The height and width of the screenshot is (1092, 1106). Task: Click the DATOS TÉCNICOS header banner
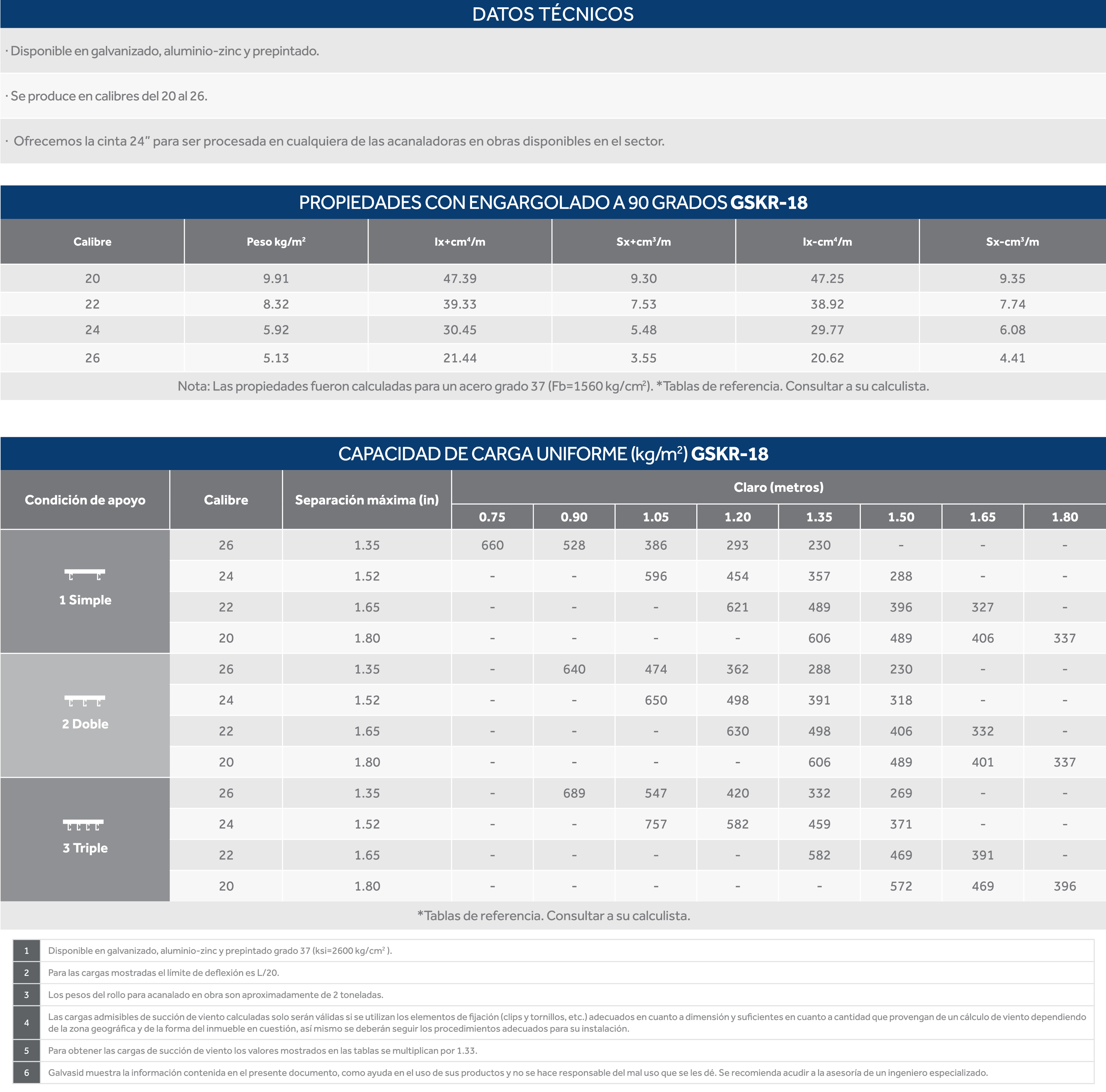point(553,14)
